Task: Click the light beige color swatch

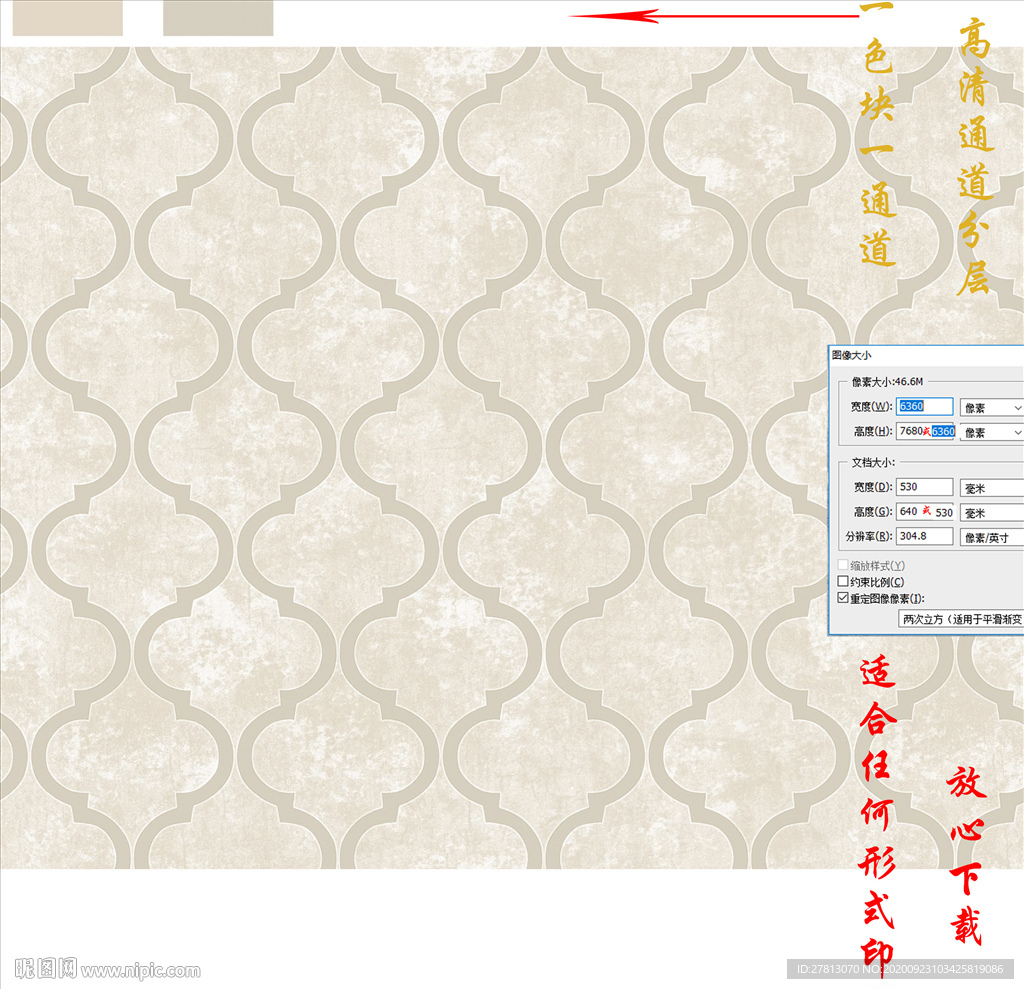Action: click(x=68, y=18)
